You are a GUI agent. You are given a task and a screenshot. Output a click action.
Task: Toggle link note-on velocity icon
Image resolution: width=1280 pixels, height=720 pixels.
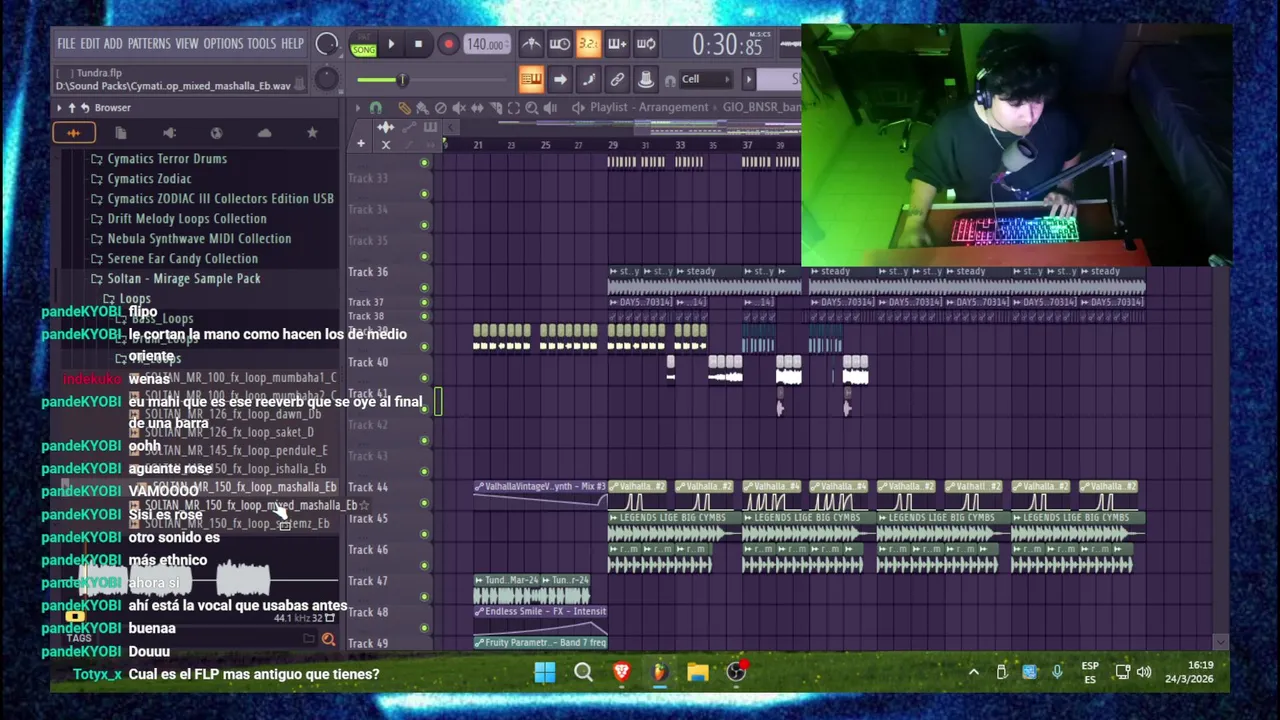pos(617,79)
